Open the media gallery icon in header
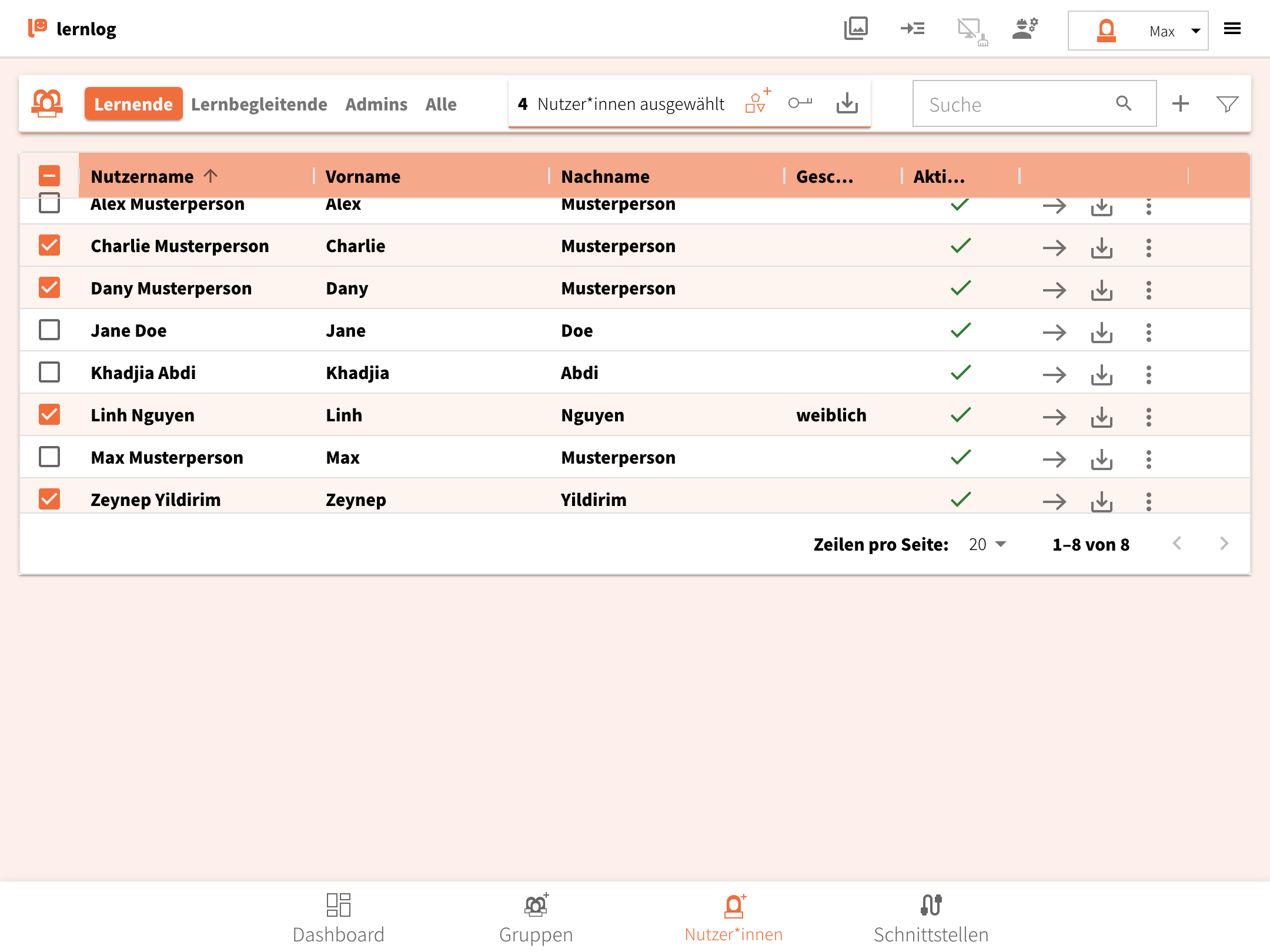Screen dimensions: 1270x952 pos(855,28)
